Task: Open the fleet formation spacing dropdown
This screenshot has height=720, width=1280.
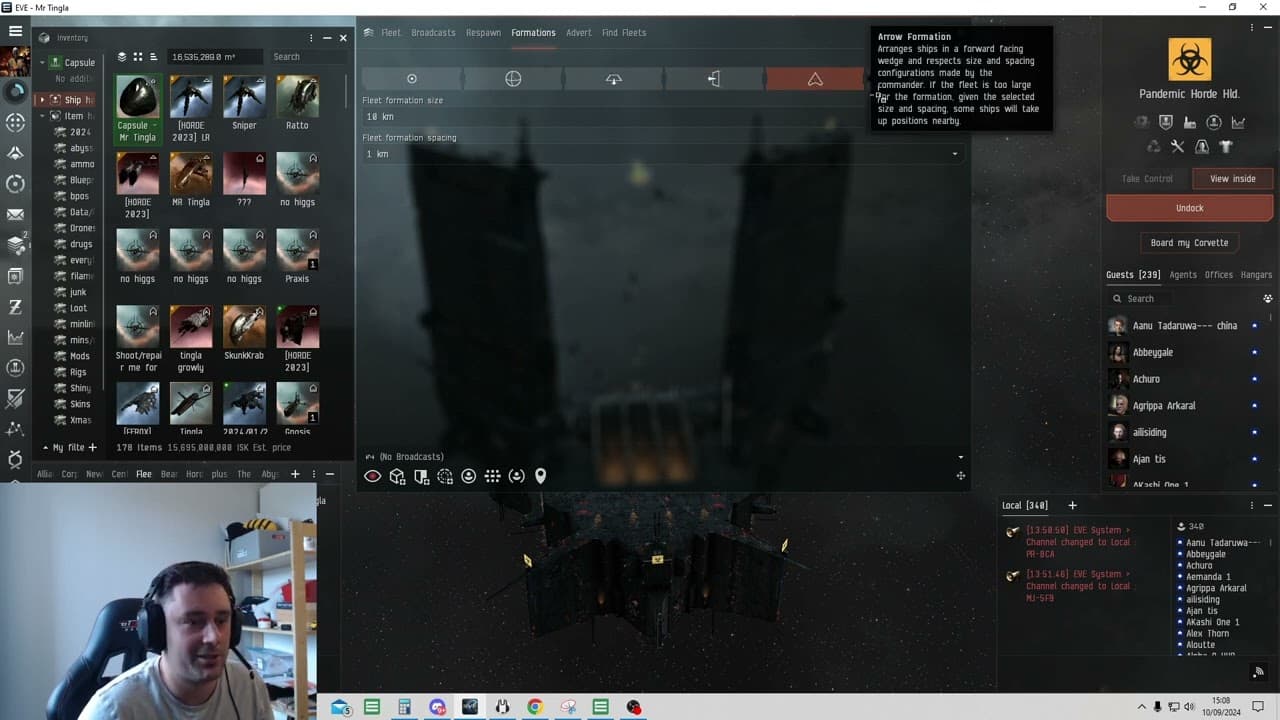Action: click(662, 154)
